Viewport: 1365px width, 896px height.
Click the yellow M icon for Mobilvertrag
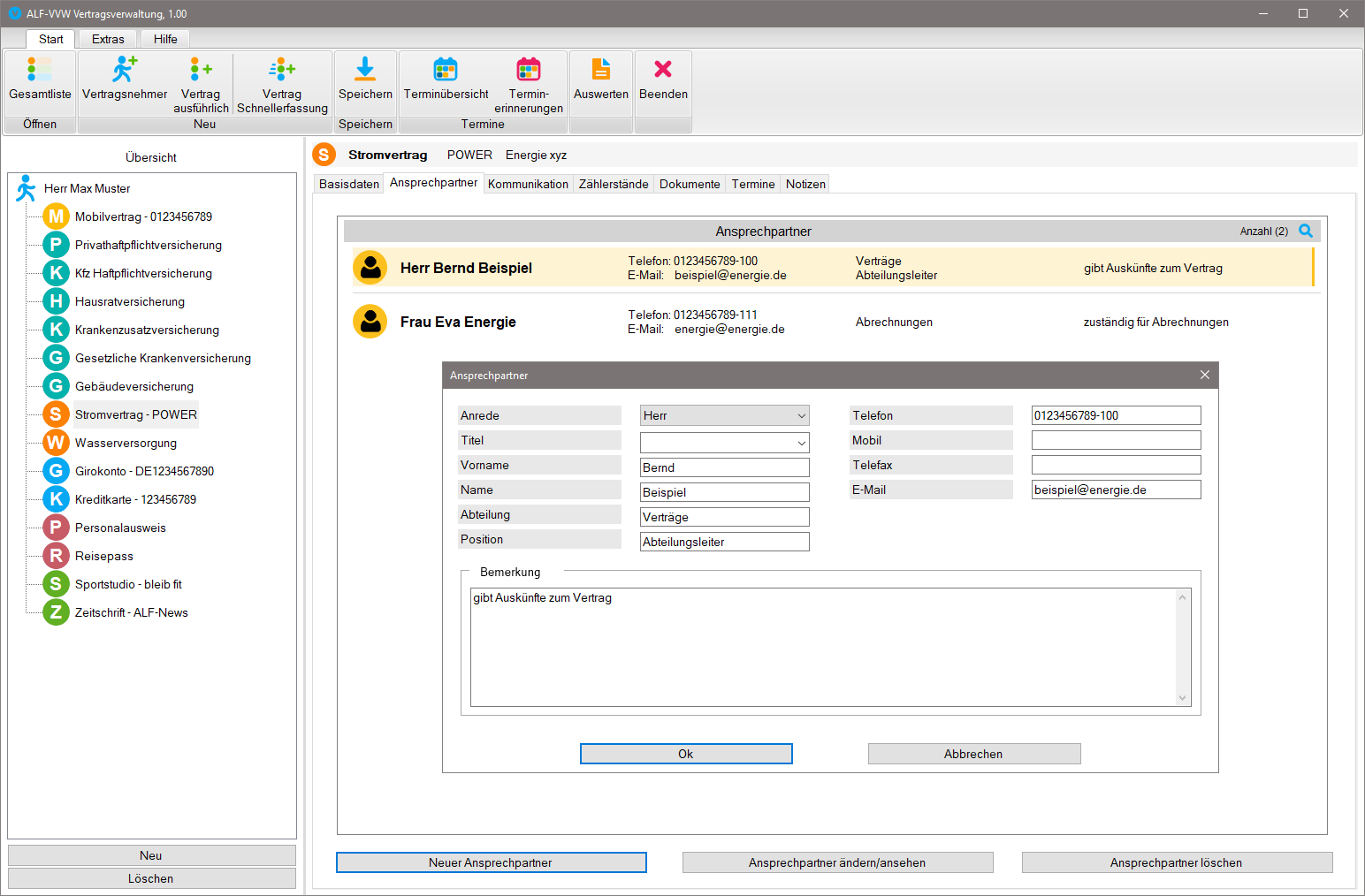point(56,216)
